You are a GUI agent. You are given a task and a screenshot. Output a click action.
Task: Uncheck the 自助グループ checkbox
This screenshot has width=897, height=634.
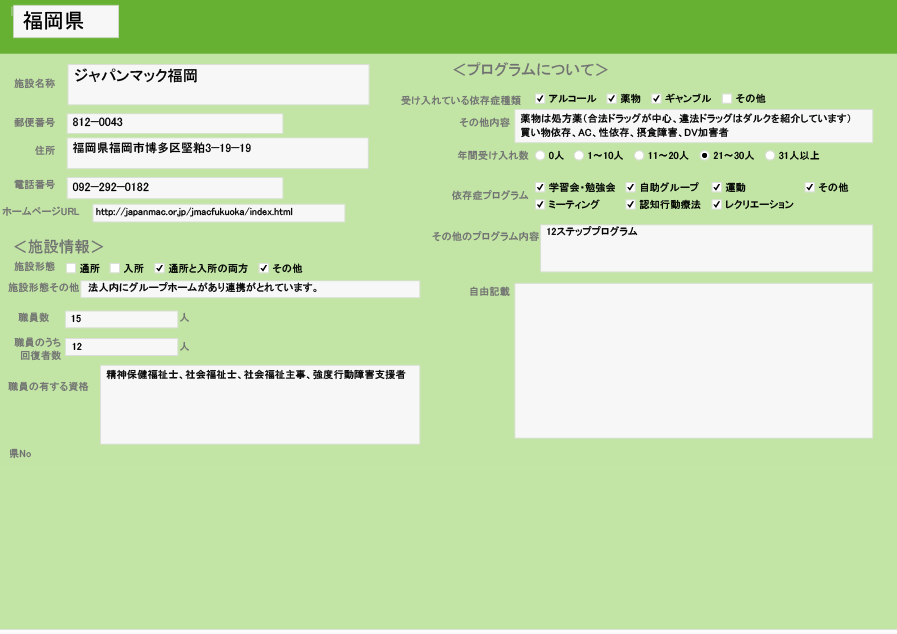pyautogui.click(x=631, y=187)
